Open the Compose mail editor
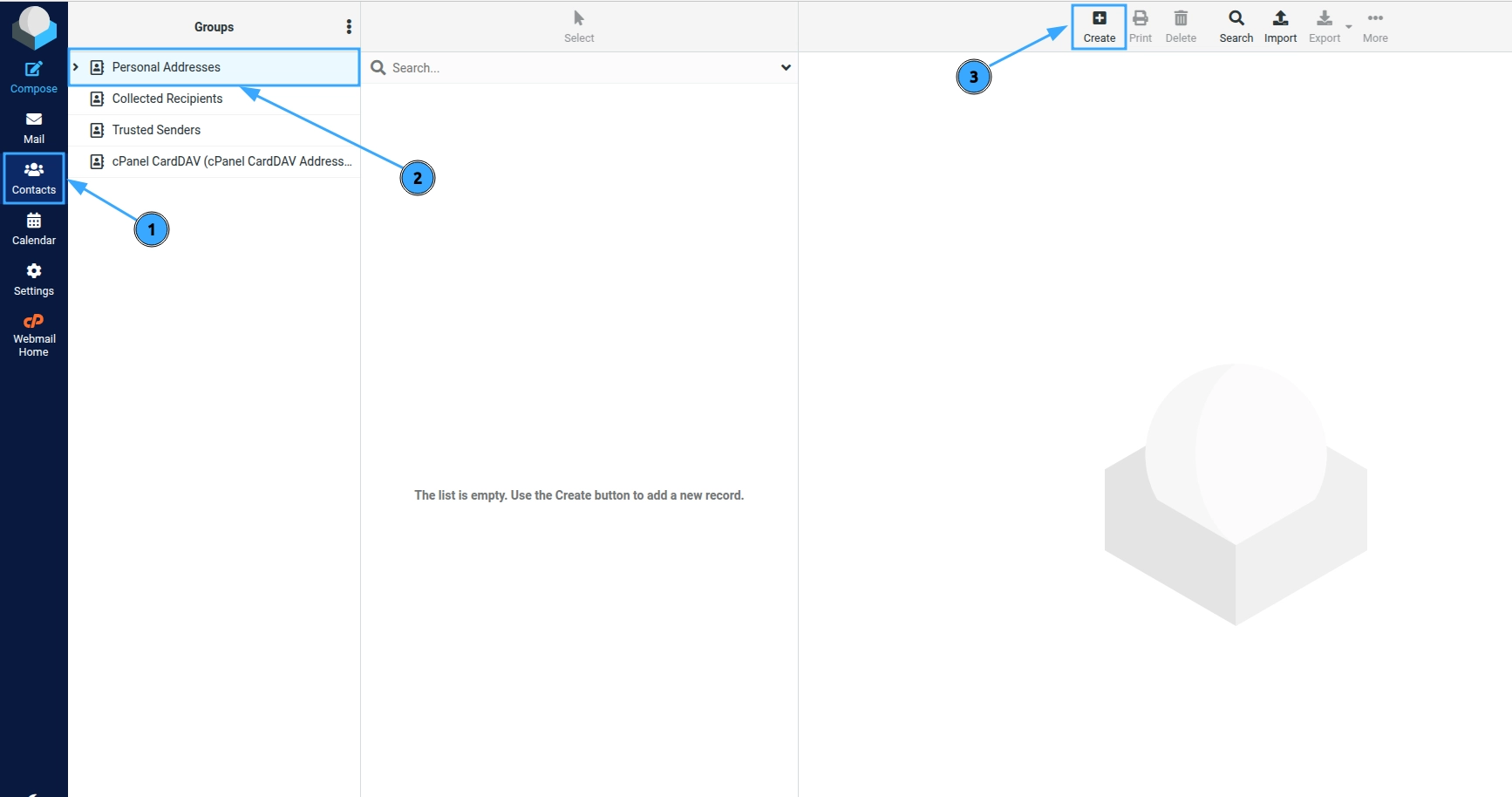 coord(34,78)
